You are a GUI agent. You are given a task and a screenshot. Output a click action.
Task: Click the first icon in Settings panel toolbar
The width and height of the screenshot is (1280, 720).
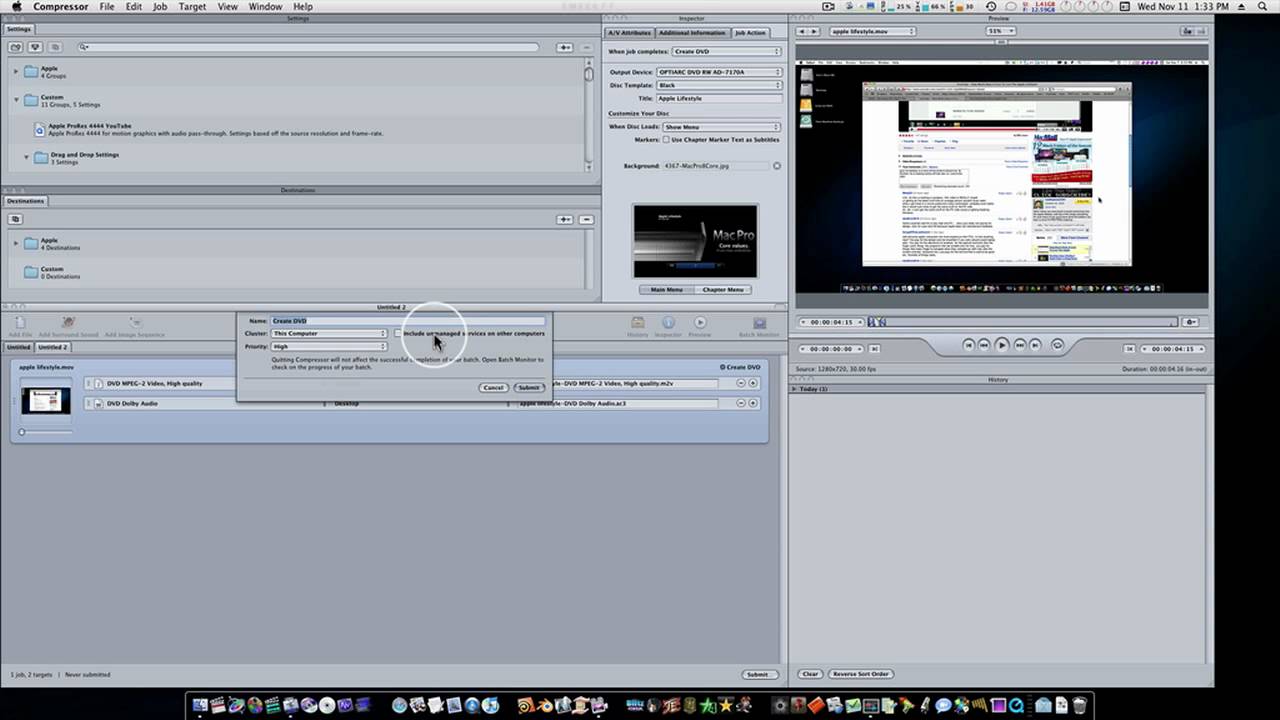[16, 47]
